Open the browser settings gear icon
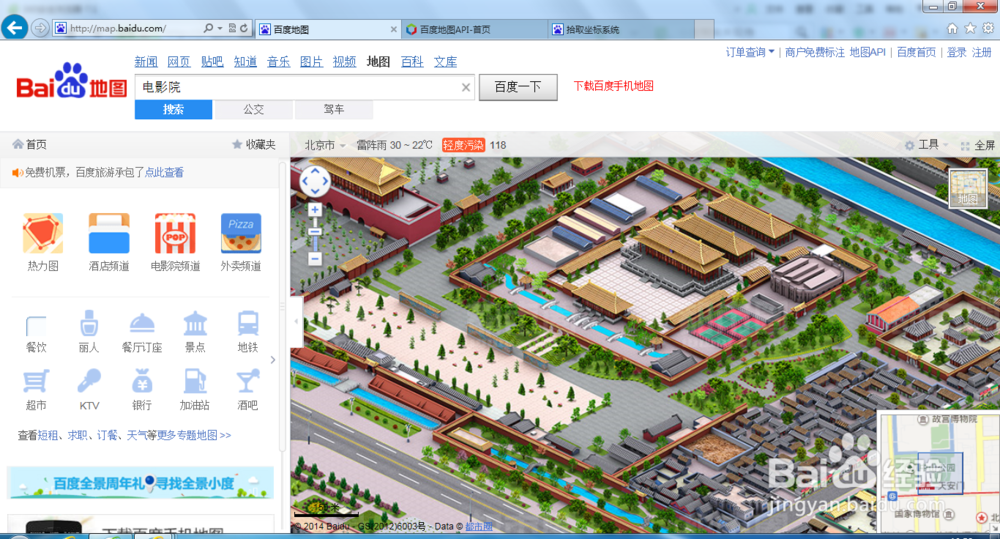Viewport: 1000px width, 539px height. (988, 28)
